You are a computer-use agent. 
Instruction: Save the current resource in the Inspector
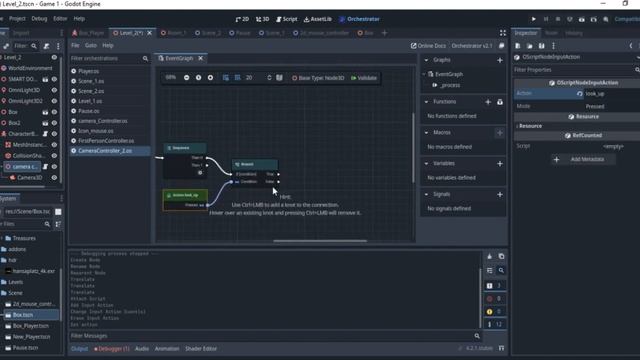tap(541, 46)
